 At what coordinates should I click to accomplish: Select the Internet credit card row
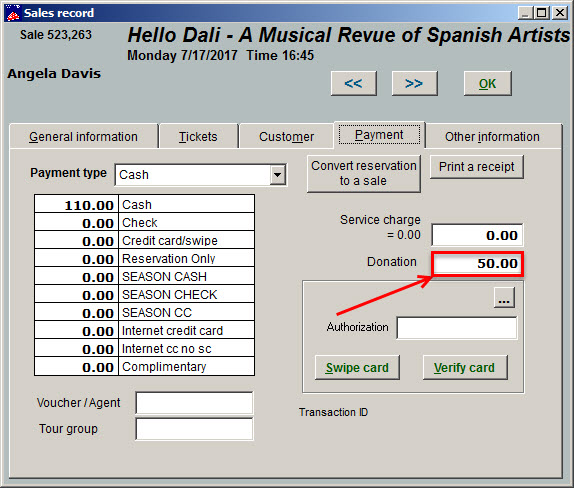[x=145, y=330]
